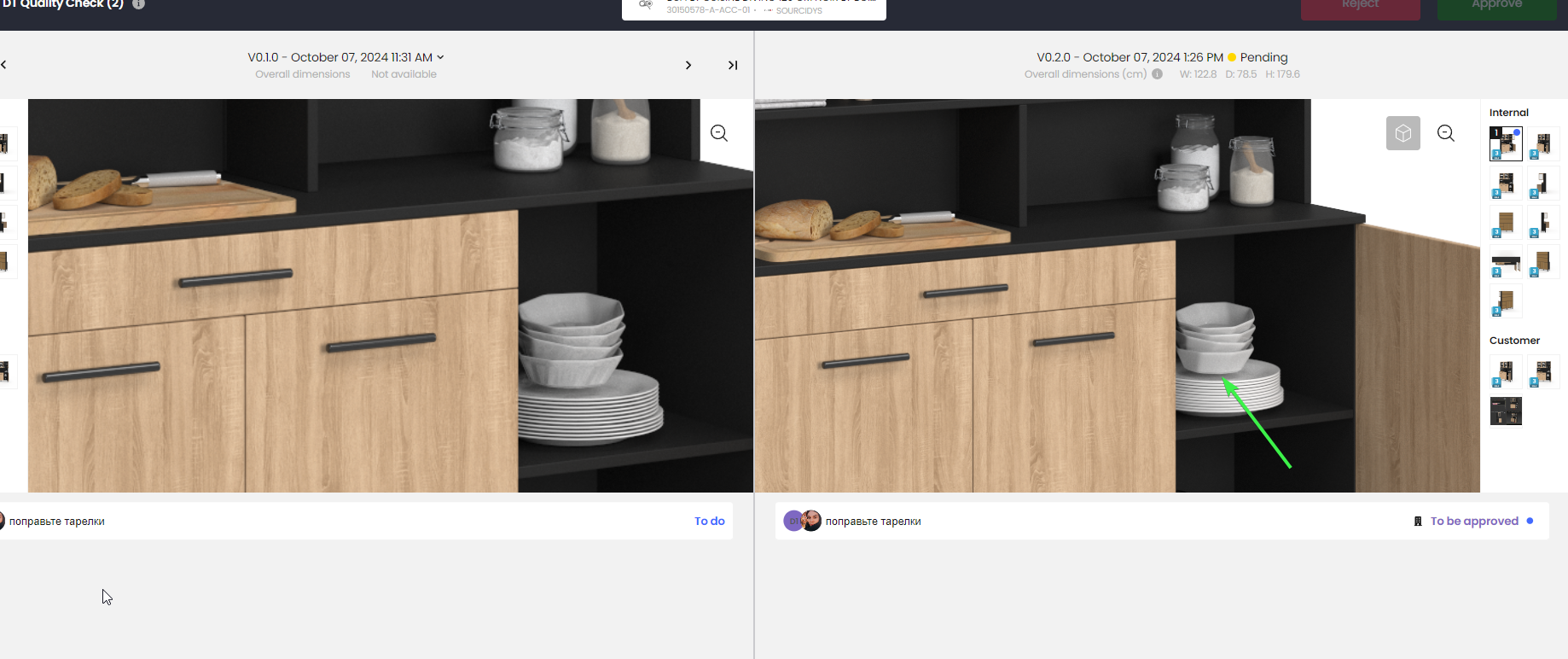1568x659 pixels.
Task: Zoom out the right V0.2.0 image
Action: coord(1446,133)
